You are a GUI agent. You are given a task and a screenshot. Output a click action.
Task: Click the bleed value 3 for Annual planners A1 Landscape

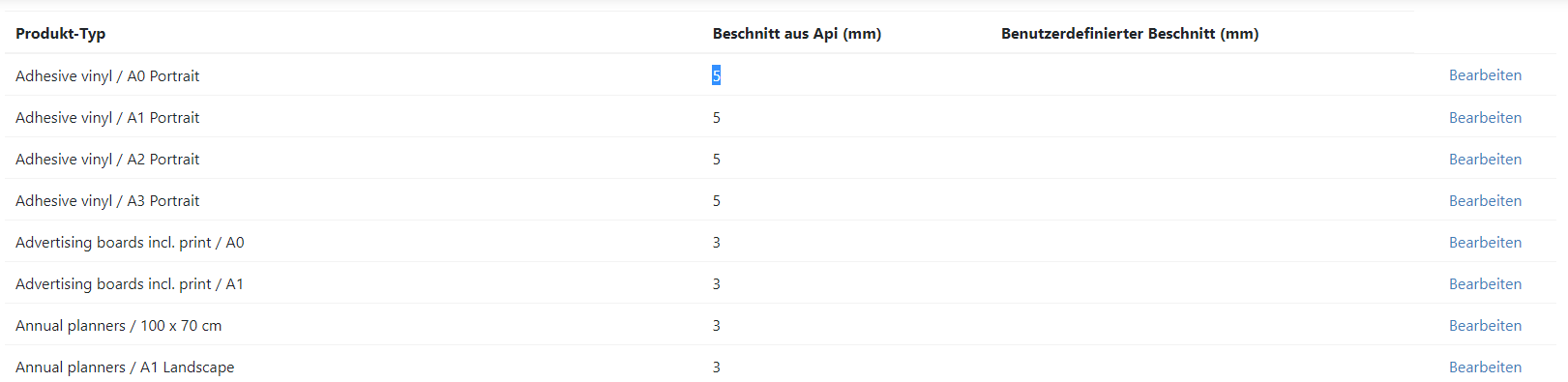[x=717, y=367]
